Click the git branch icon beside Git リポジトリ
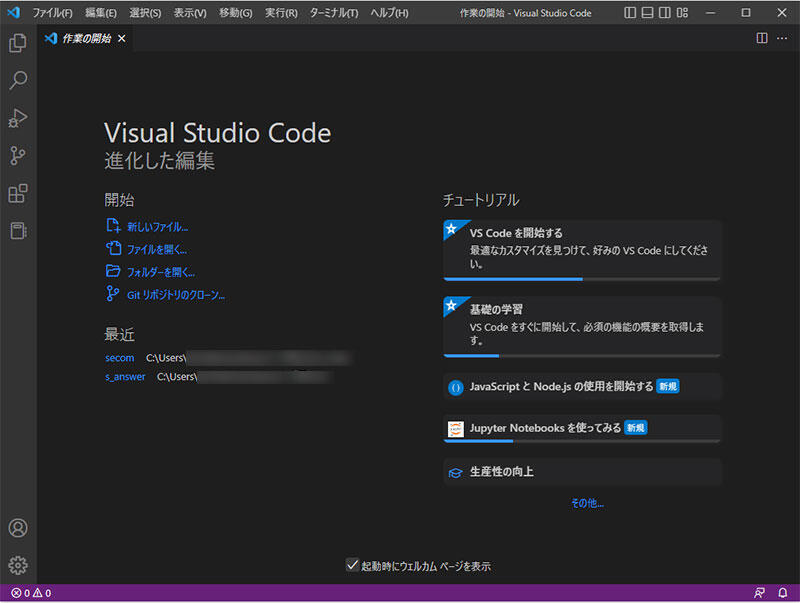The image size is (800, 603). (x=112, y=293)
